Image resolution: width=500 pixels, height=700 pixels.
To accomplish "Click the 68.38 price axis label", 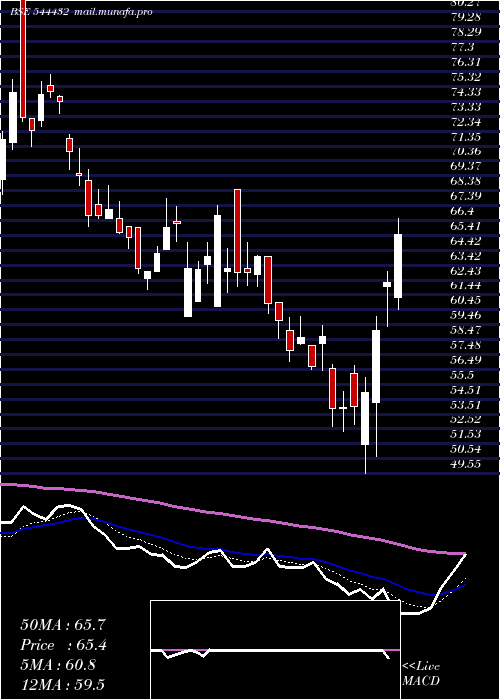I will click(466, 181).
